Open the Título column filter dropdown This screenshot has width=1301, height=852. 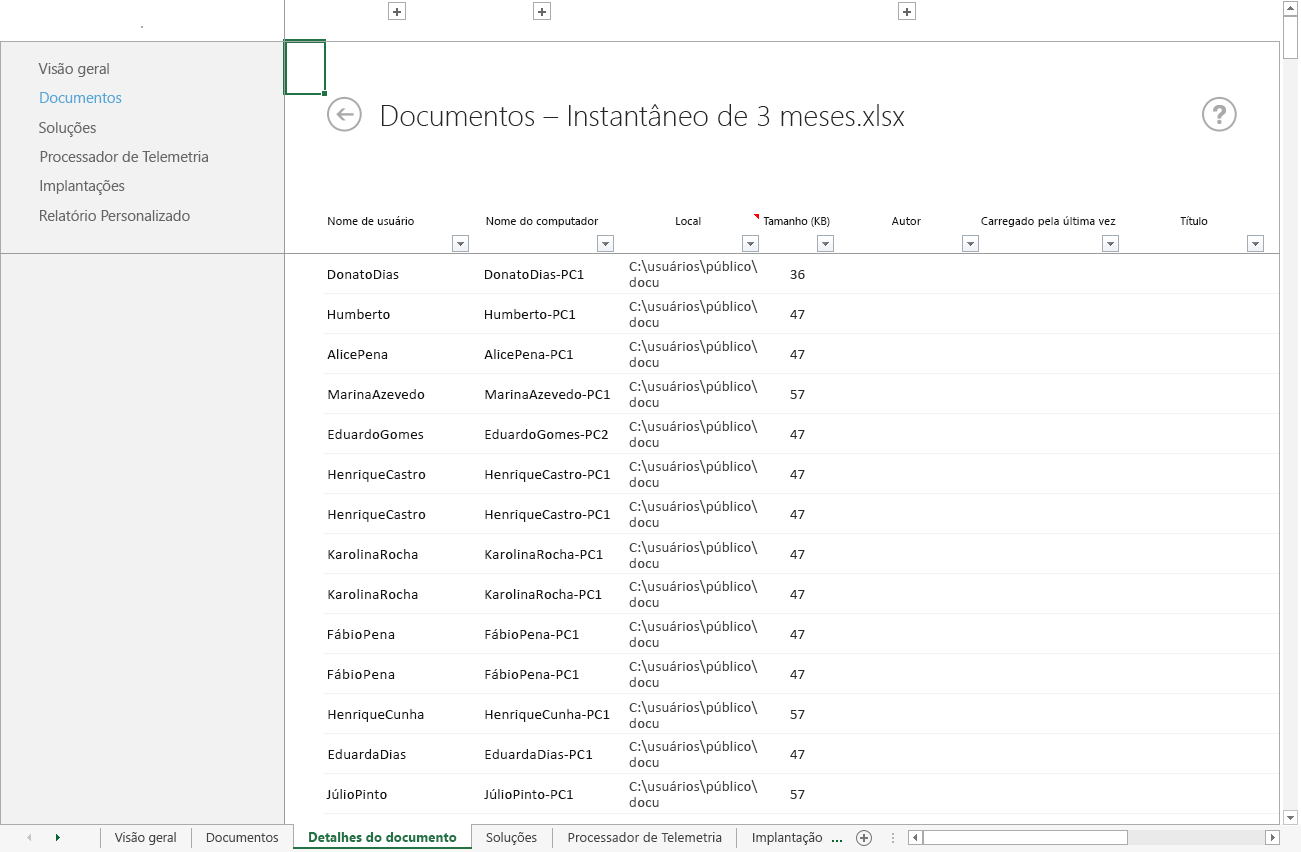click(1256, 243)
